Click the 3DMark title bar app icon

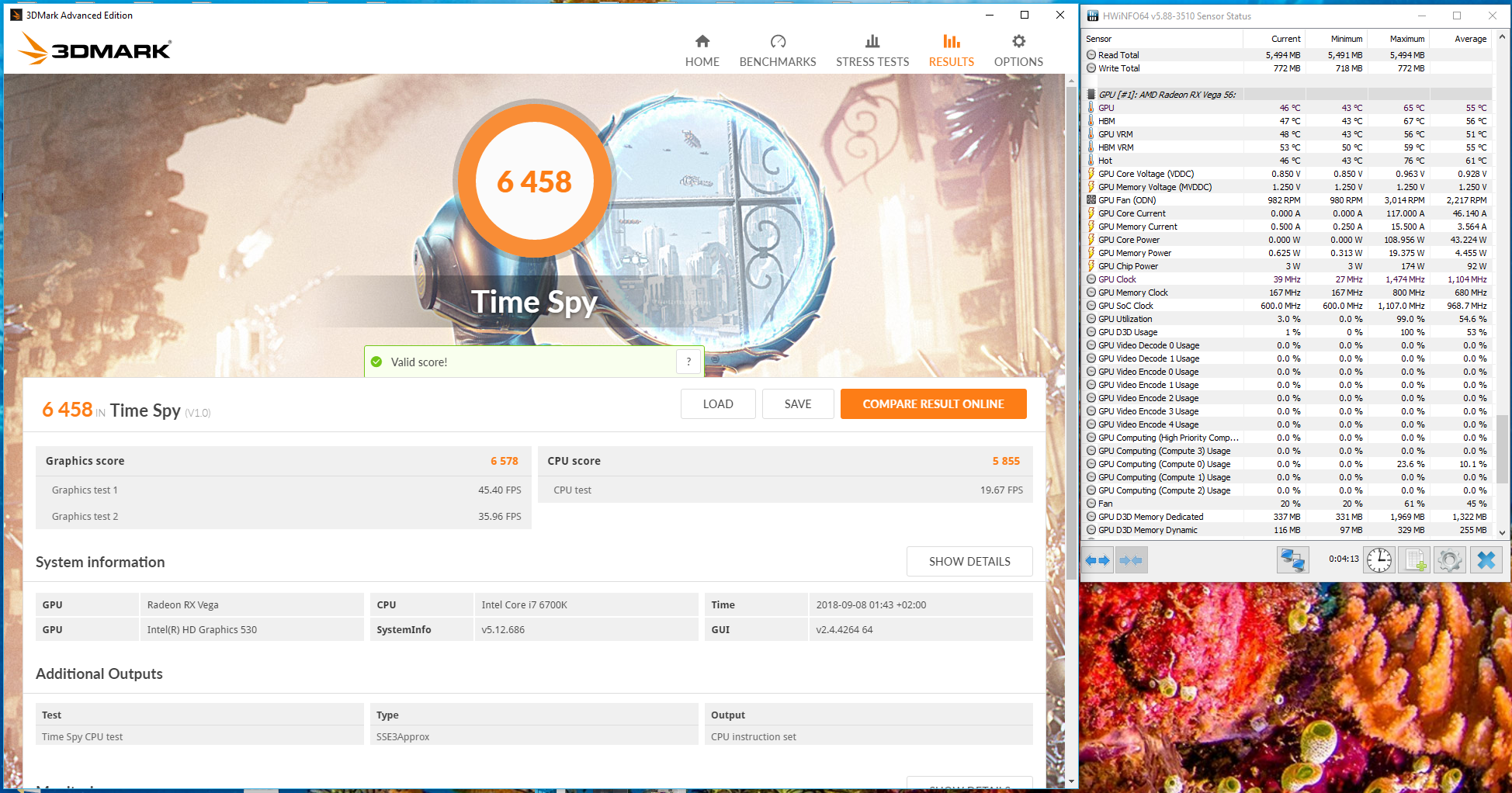pos(16,15)
